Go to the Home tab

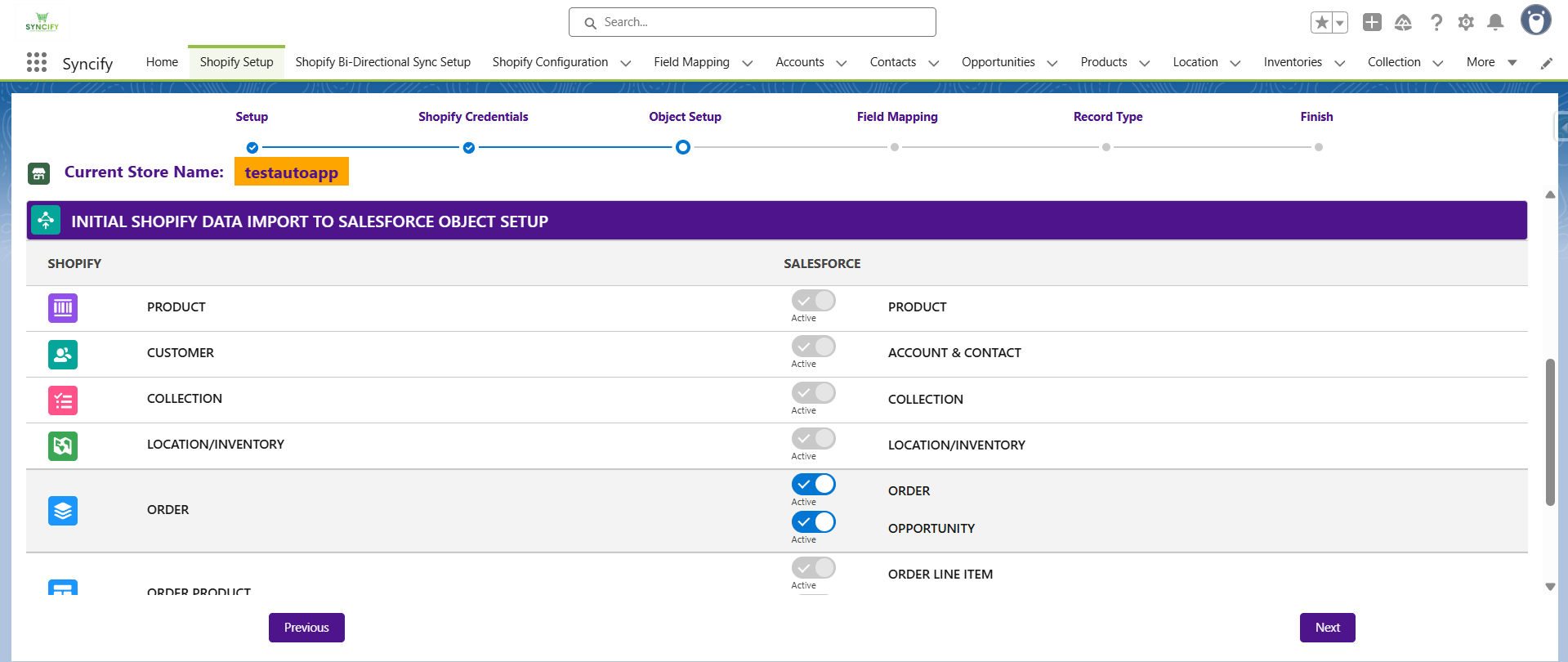click(x=162, y=62)
